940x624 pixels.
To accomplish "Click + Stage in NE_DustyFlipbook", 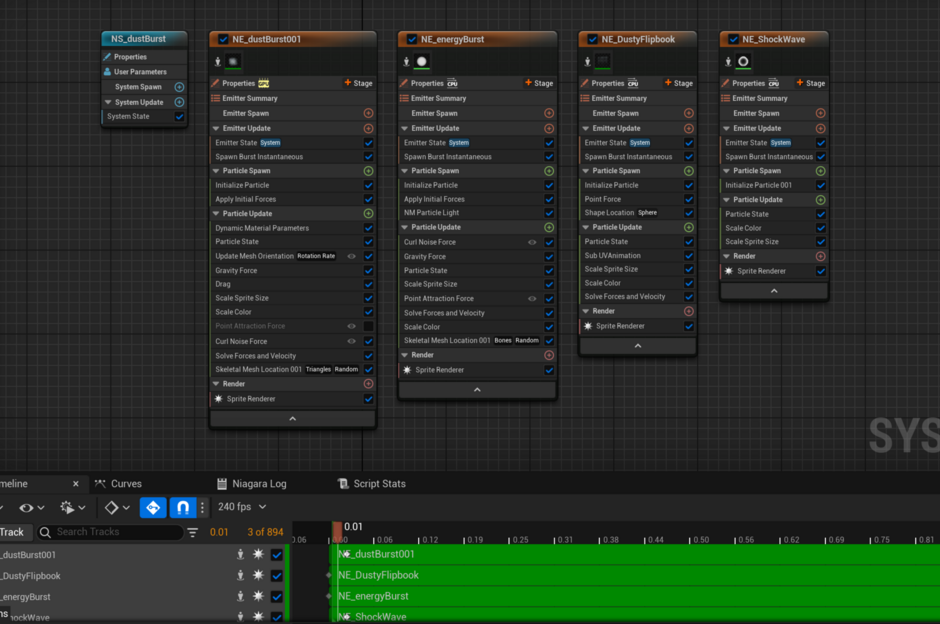I will pyautogui.click(x=679, y=83).
